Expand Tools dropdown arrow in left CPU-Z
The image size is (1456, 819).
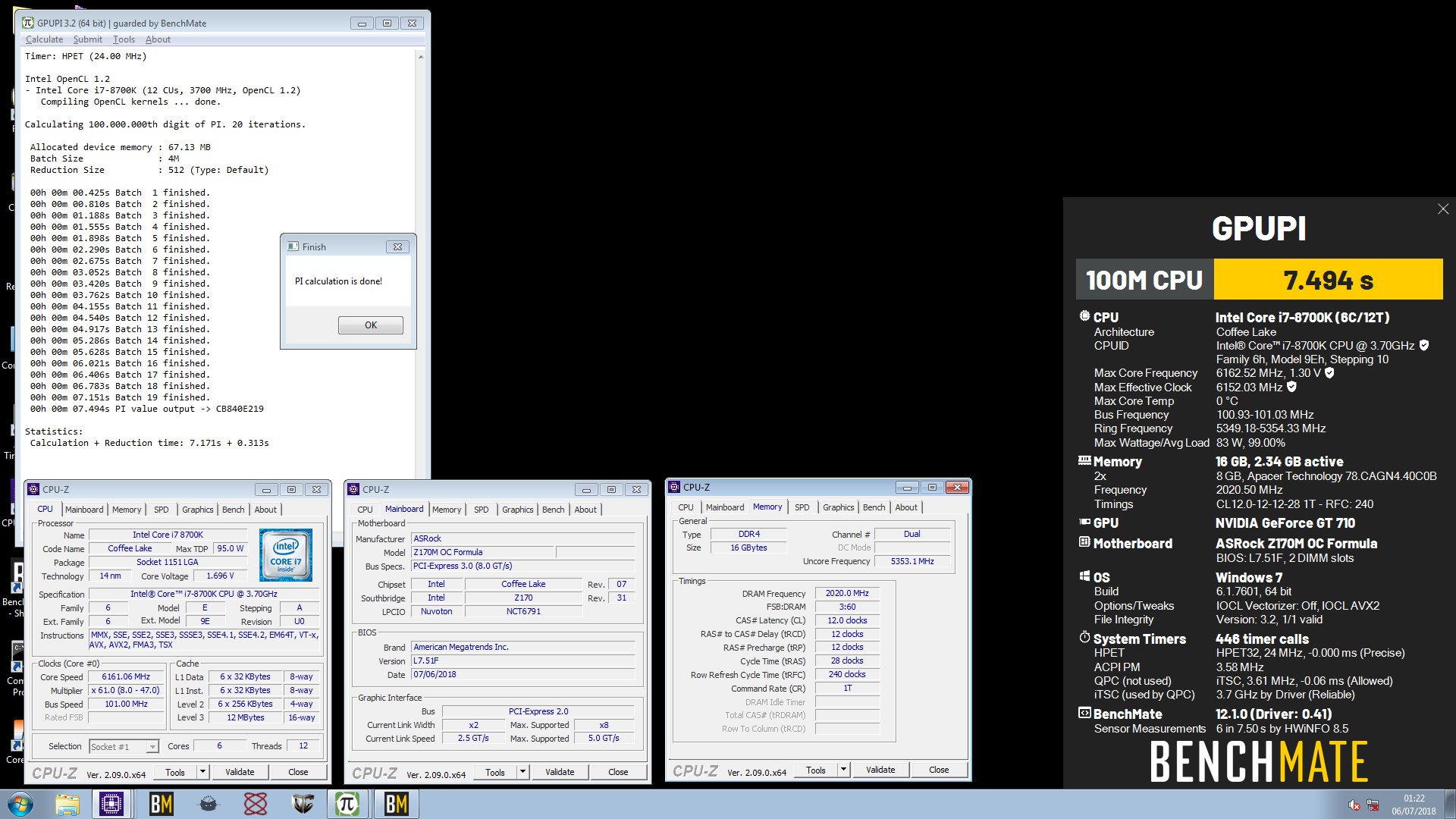click(202, 772)
